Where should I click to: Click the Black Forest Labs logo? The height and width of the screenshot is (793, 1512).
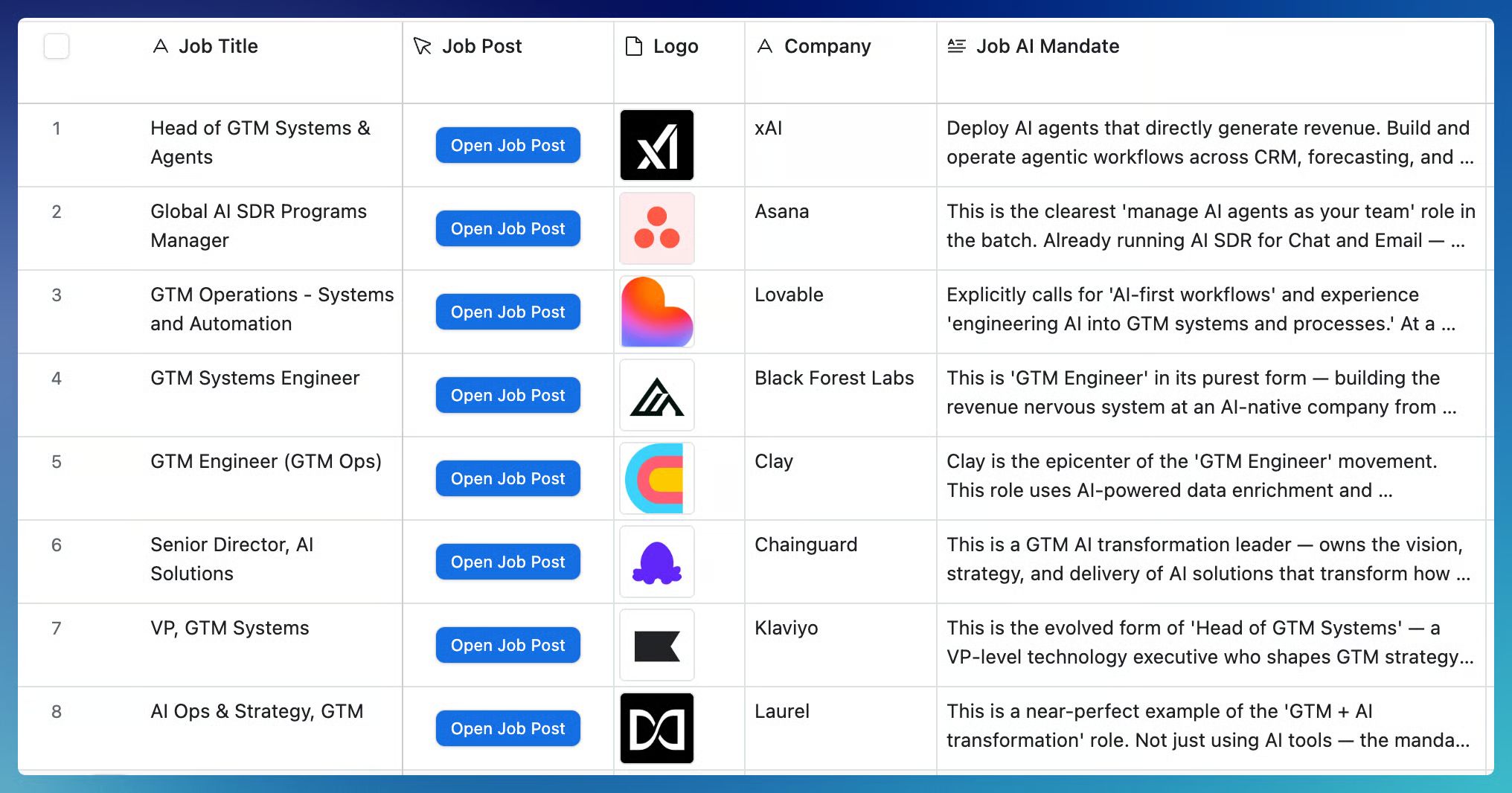click(656, 395)
